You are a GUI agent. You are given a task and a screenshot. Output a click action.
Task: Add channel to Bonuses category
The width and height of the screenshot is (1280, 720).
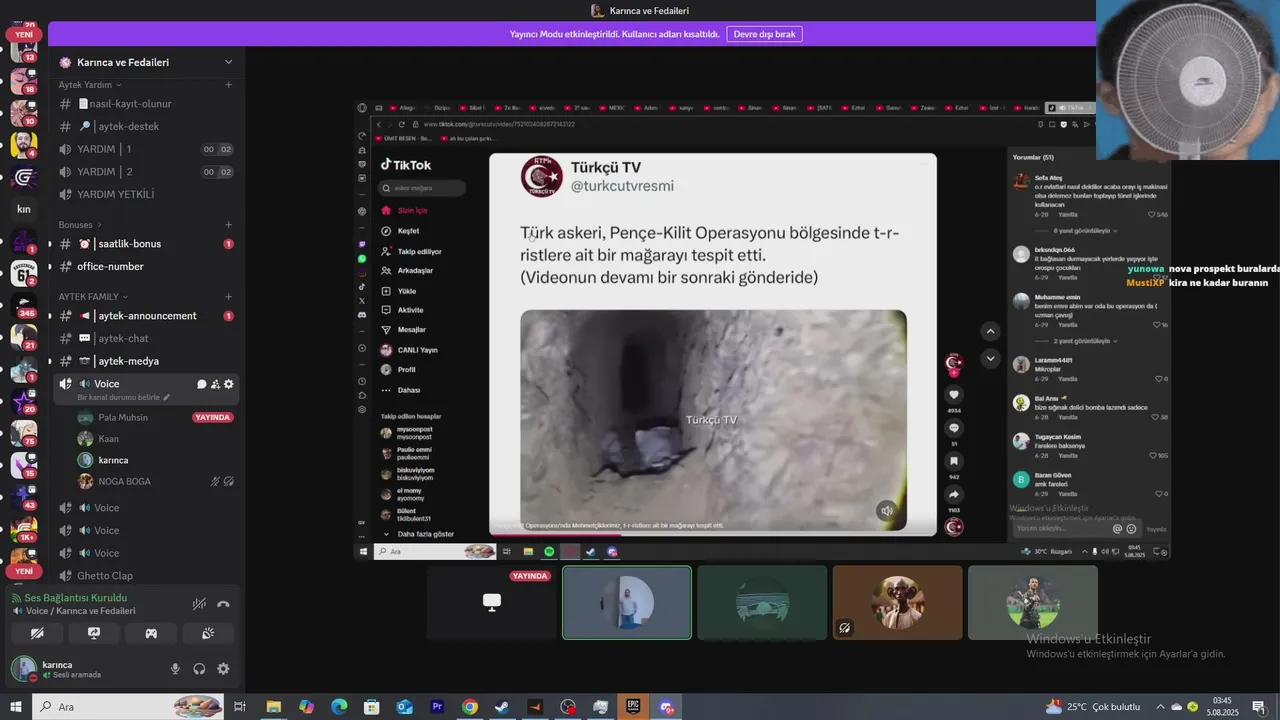click(x=229, y=225)
